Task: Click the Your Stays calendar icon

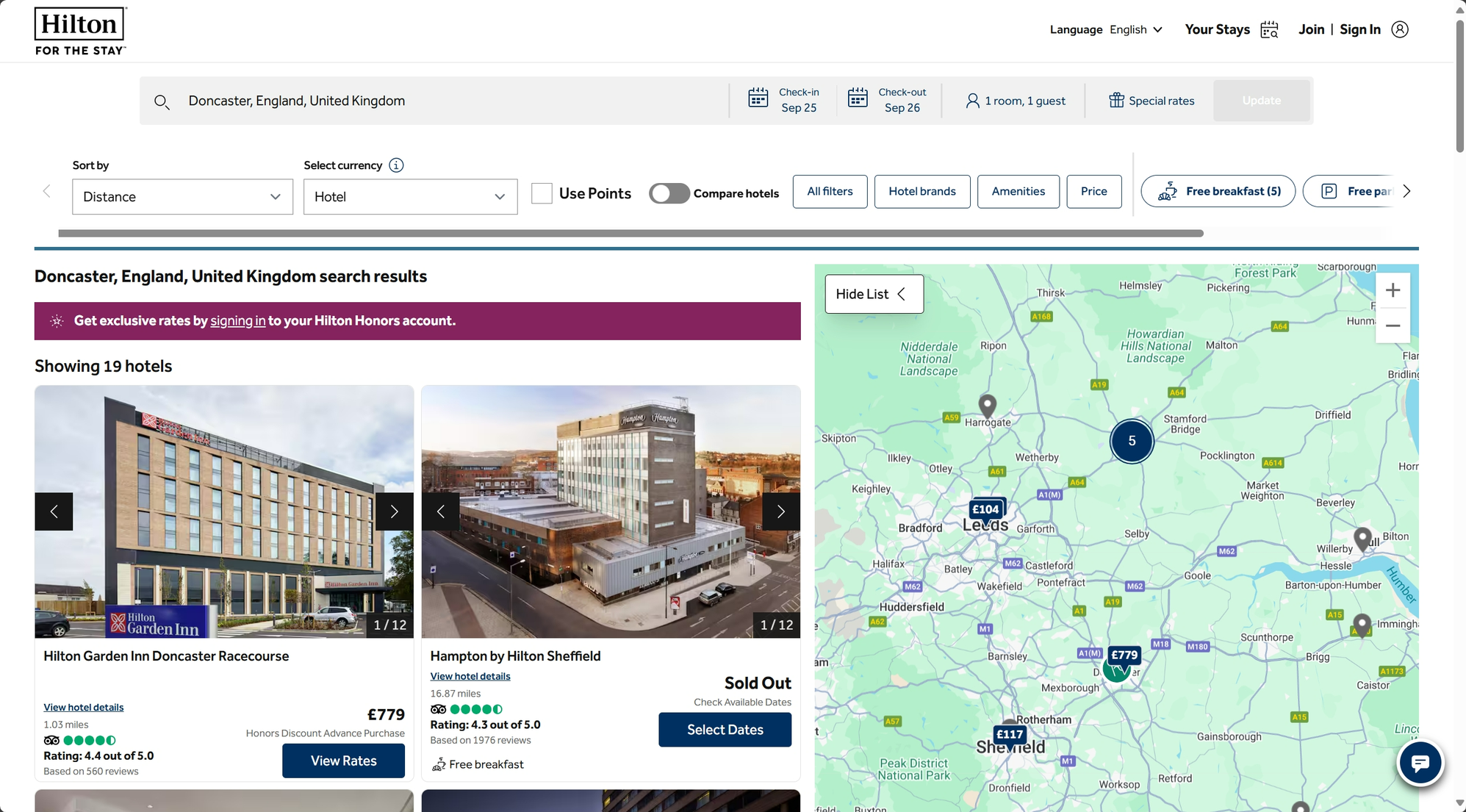Action: pos(1269,29)
